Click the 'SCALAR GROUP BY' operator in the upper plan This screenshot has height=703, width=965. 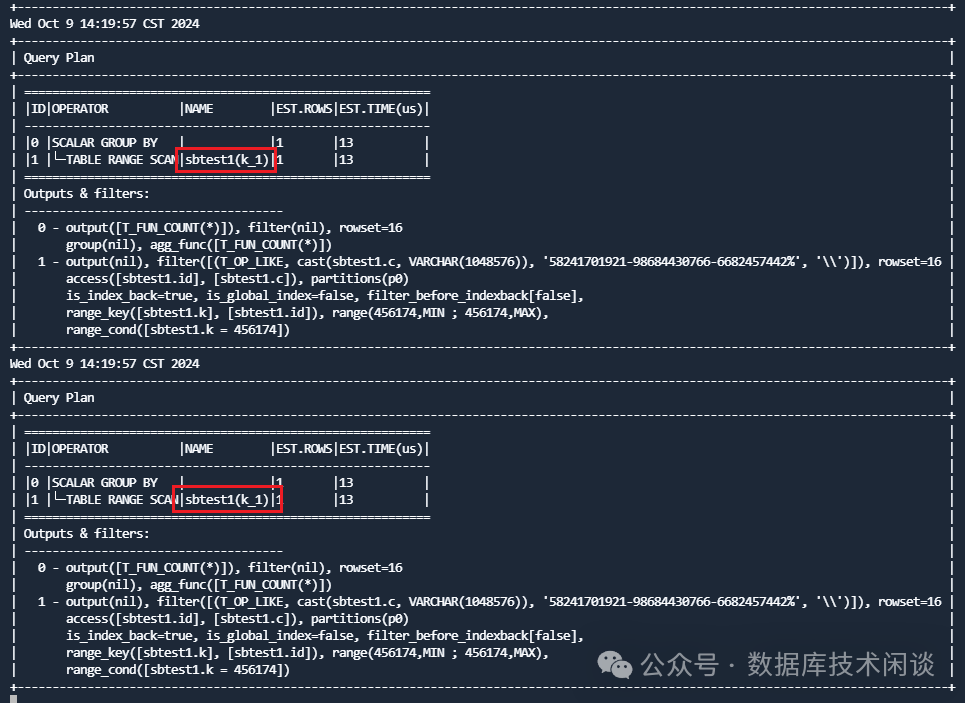click(x=105, y=143)
